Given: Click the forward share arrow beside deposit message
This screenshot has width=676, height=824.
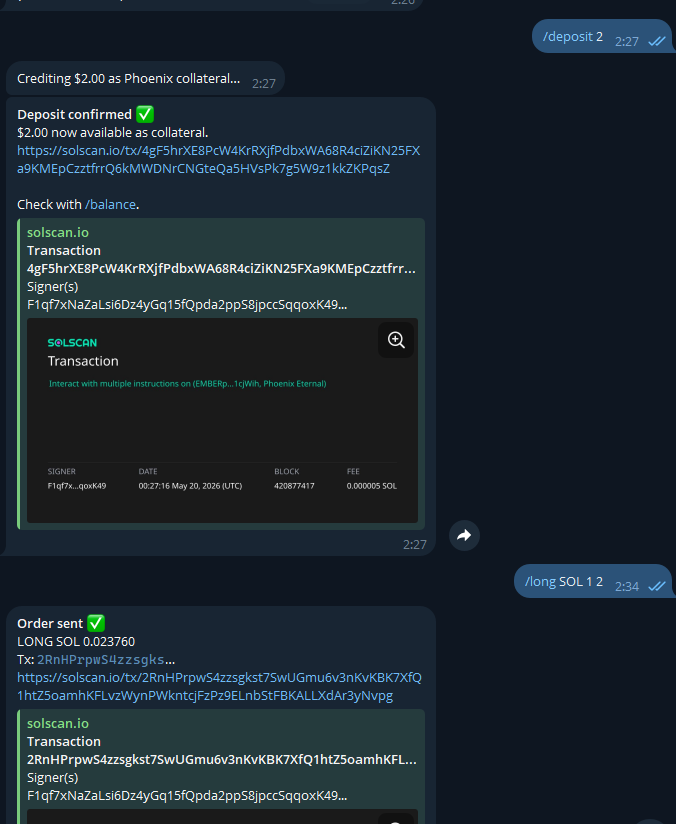Looking at the screenshot, I should [464, 535].
